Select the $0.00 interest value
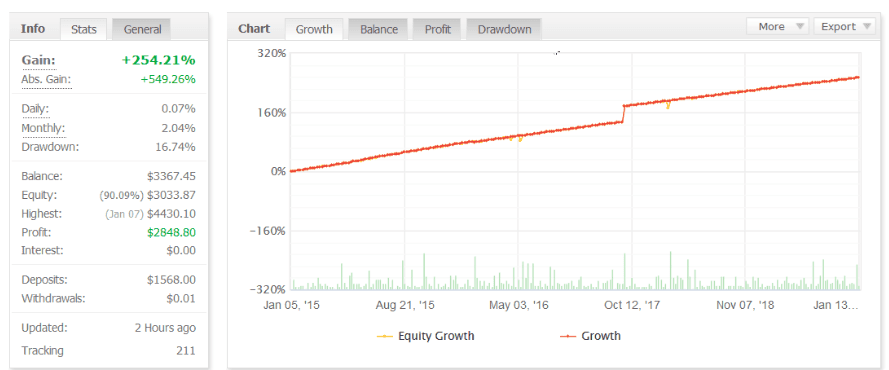The image size is (889, 370). click(181, 250)
